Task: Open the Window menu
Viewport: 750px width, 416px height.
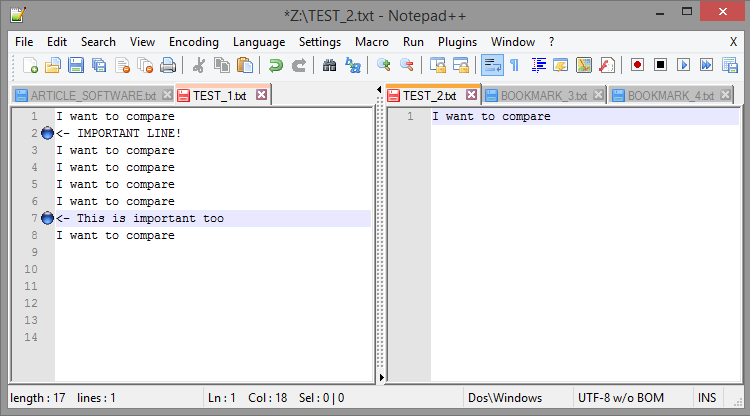Action: coord(513,42)
